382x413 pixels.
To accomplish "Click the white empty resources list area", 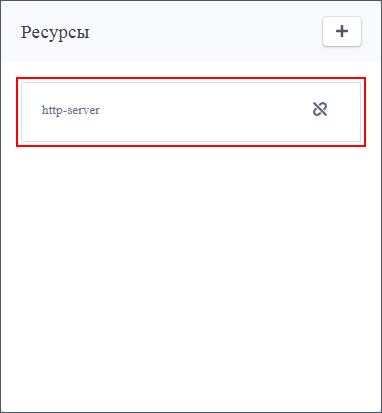I will coord(191,277).
